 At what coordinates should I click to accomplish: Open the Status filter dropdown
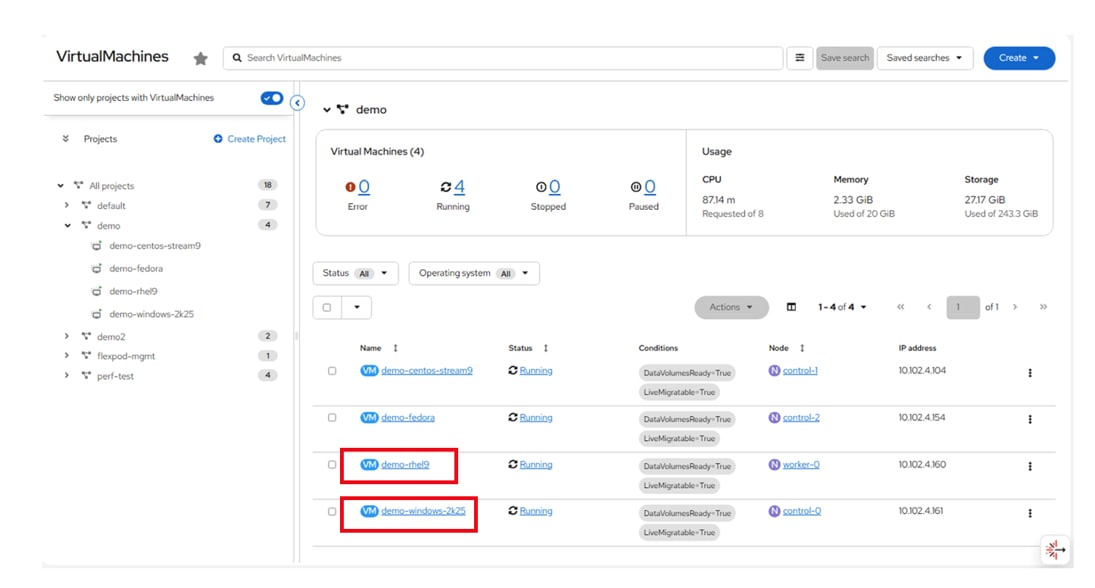click(x=355, y=273)
